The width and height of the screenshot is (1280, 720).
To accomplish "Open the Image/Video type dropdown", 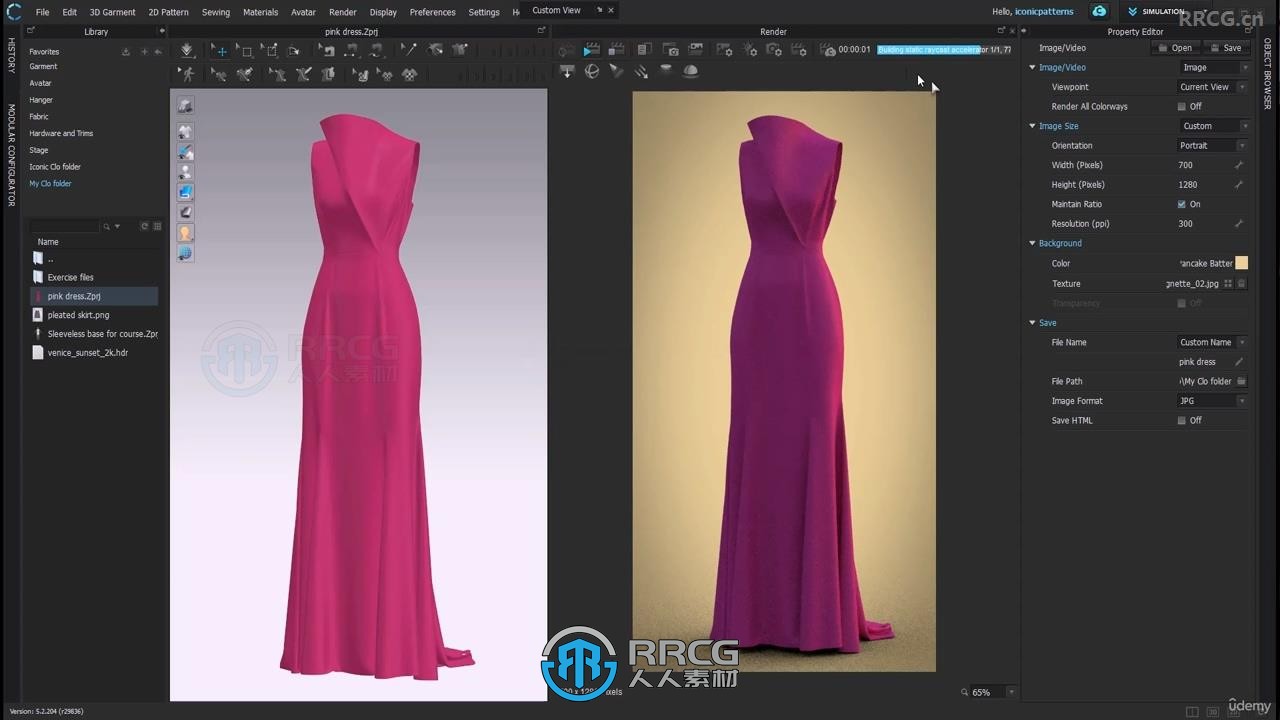I will [1213, 68].
